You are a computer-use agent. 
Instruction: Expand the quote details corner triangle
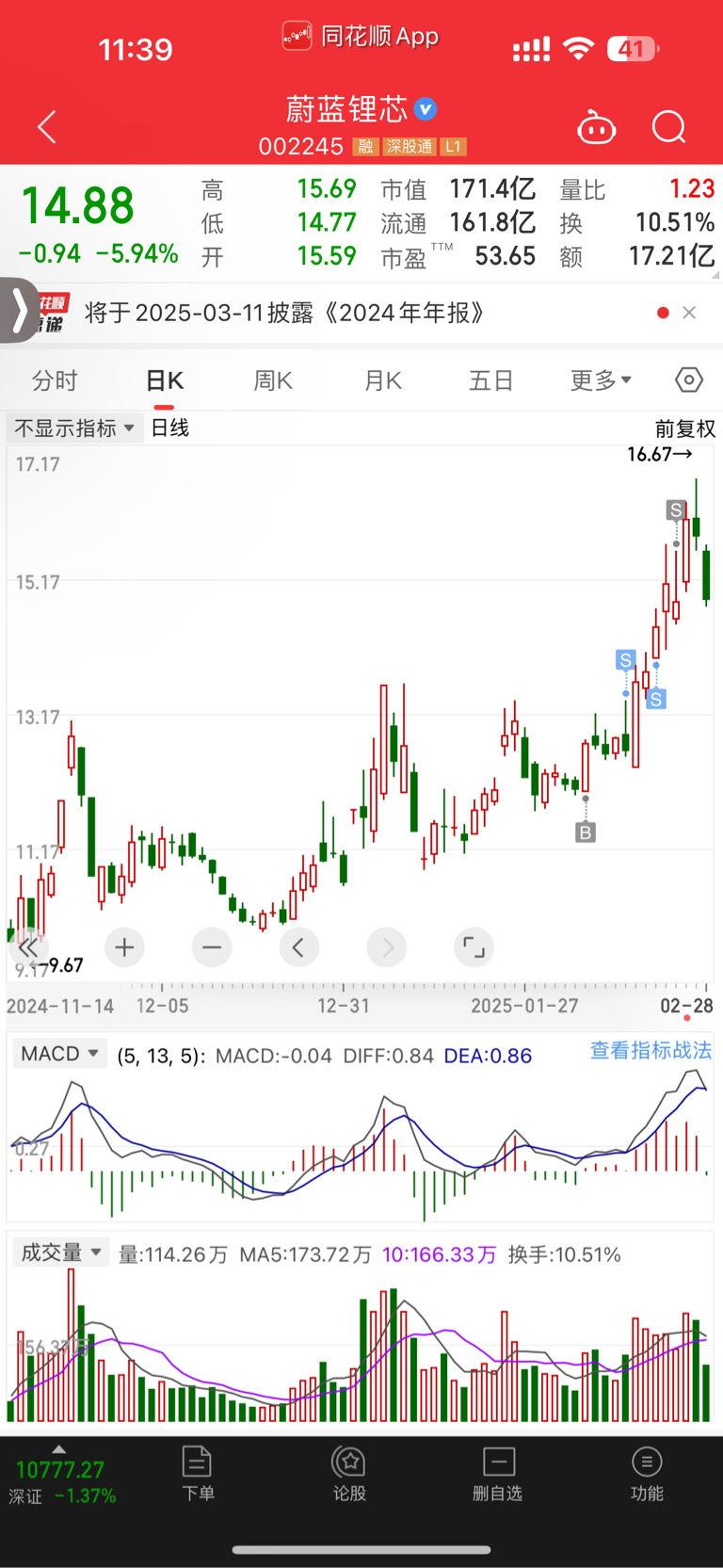pyautogui.click(x=715, y=274)
